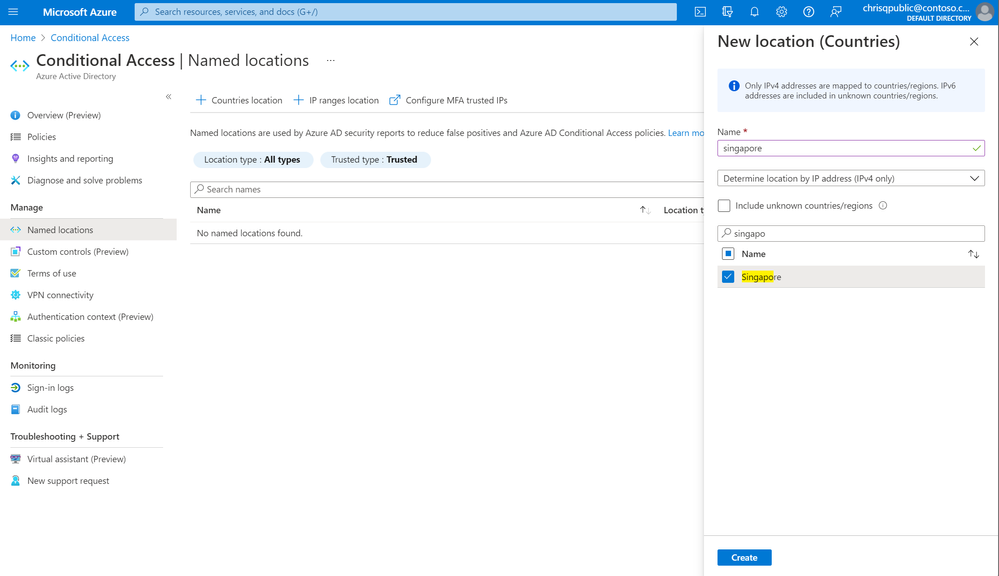Image resolution: width=999 pixels, height=576 pixels.
Task: Click the highlighted Singapore row label
Action: pos(761,277)
